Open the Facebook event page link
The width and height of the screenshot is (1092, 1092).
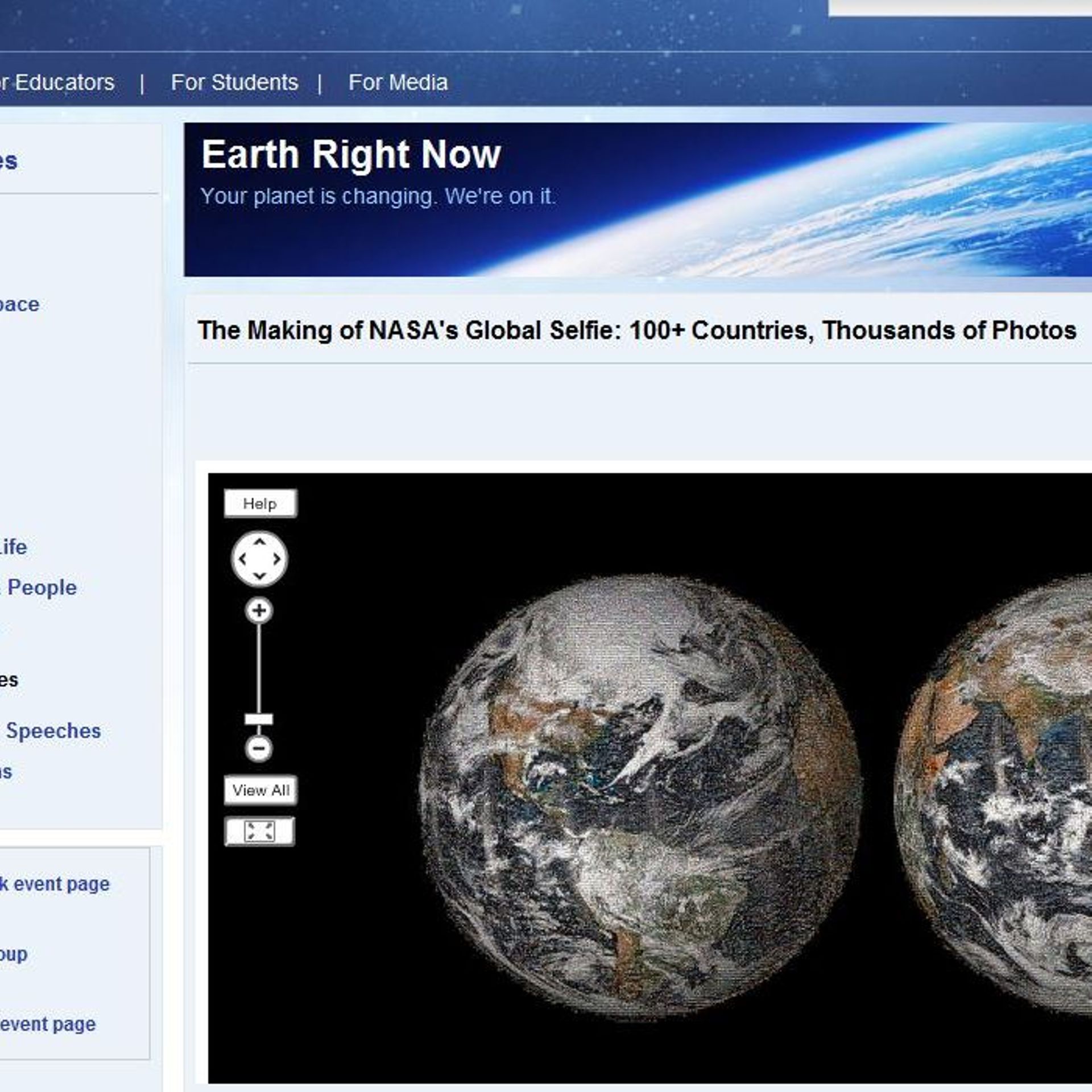(x=54, y=883)
